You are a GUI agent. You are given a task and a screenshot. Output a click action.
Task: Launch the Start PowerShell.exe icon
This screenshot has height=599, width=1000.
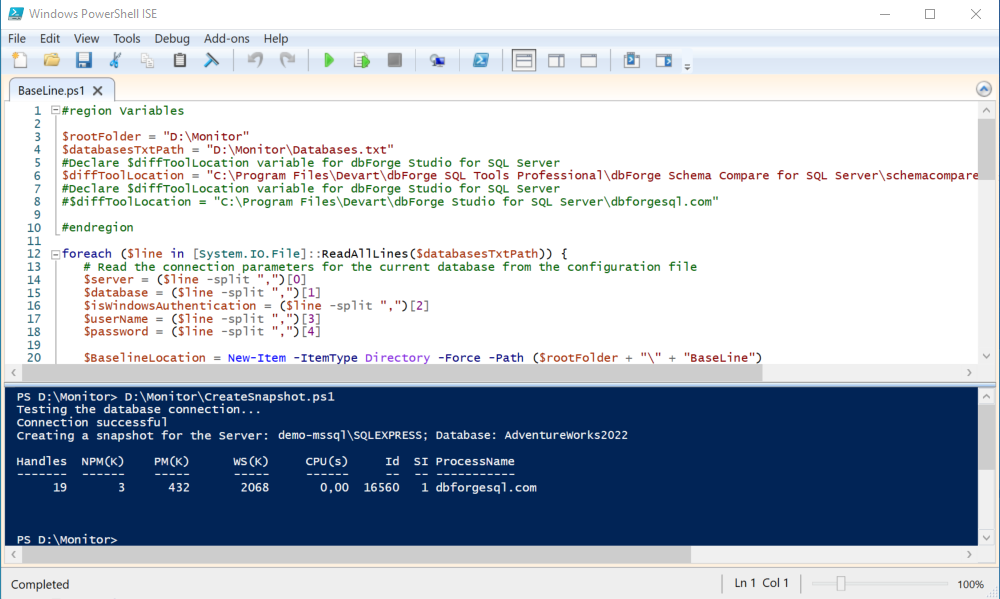click(x=480, y=61)
